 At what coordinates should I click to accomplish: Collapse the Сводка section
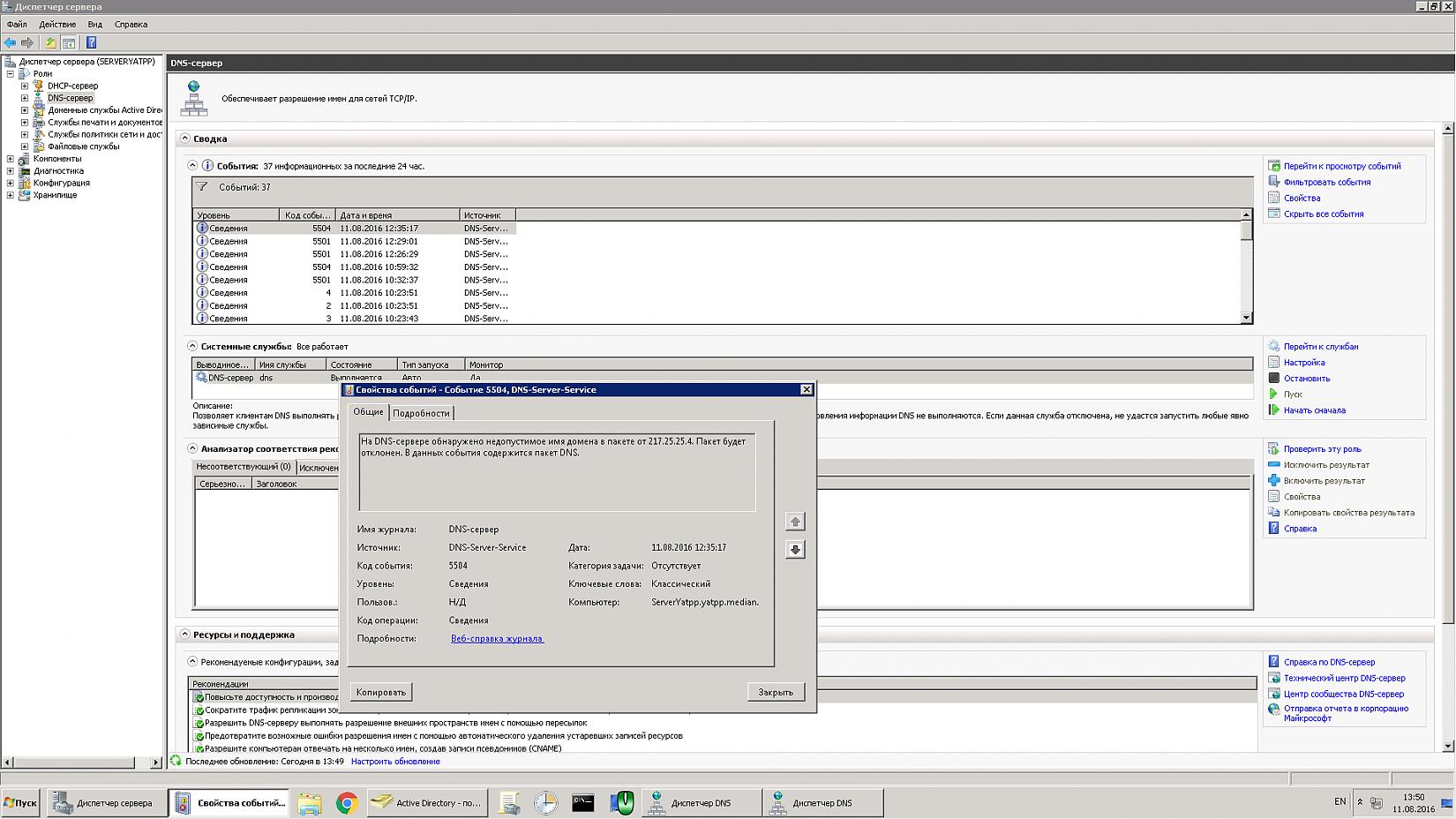tap(185, 139)
